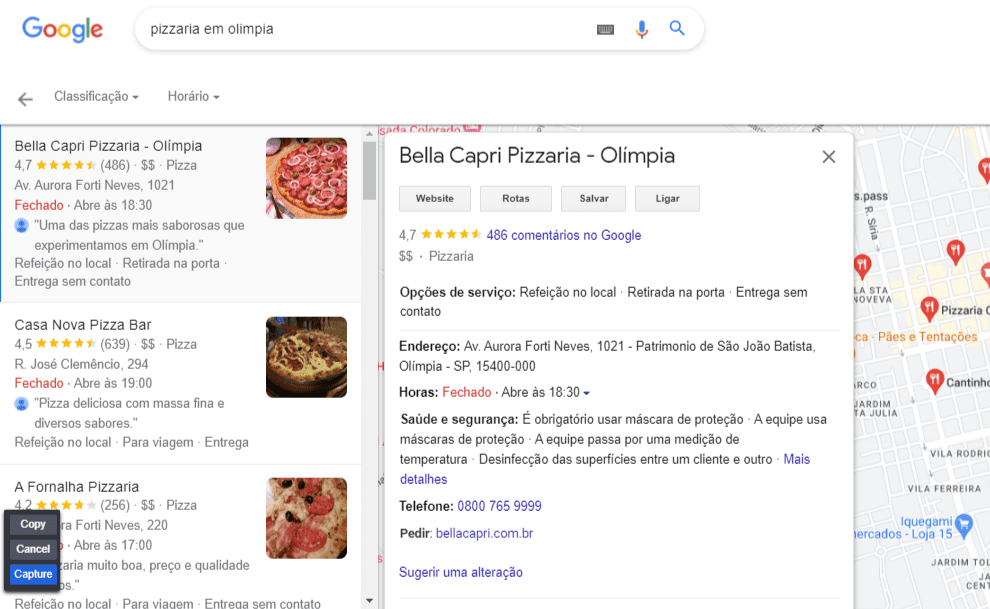Activate voice search with the microphone icon

pyautogui.click(x=641, y=29)
